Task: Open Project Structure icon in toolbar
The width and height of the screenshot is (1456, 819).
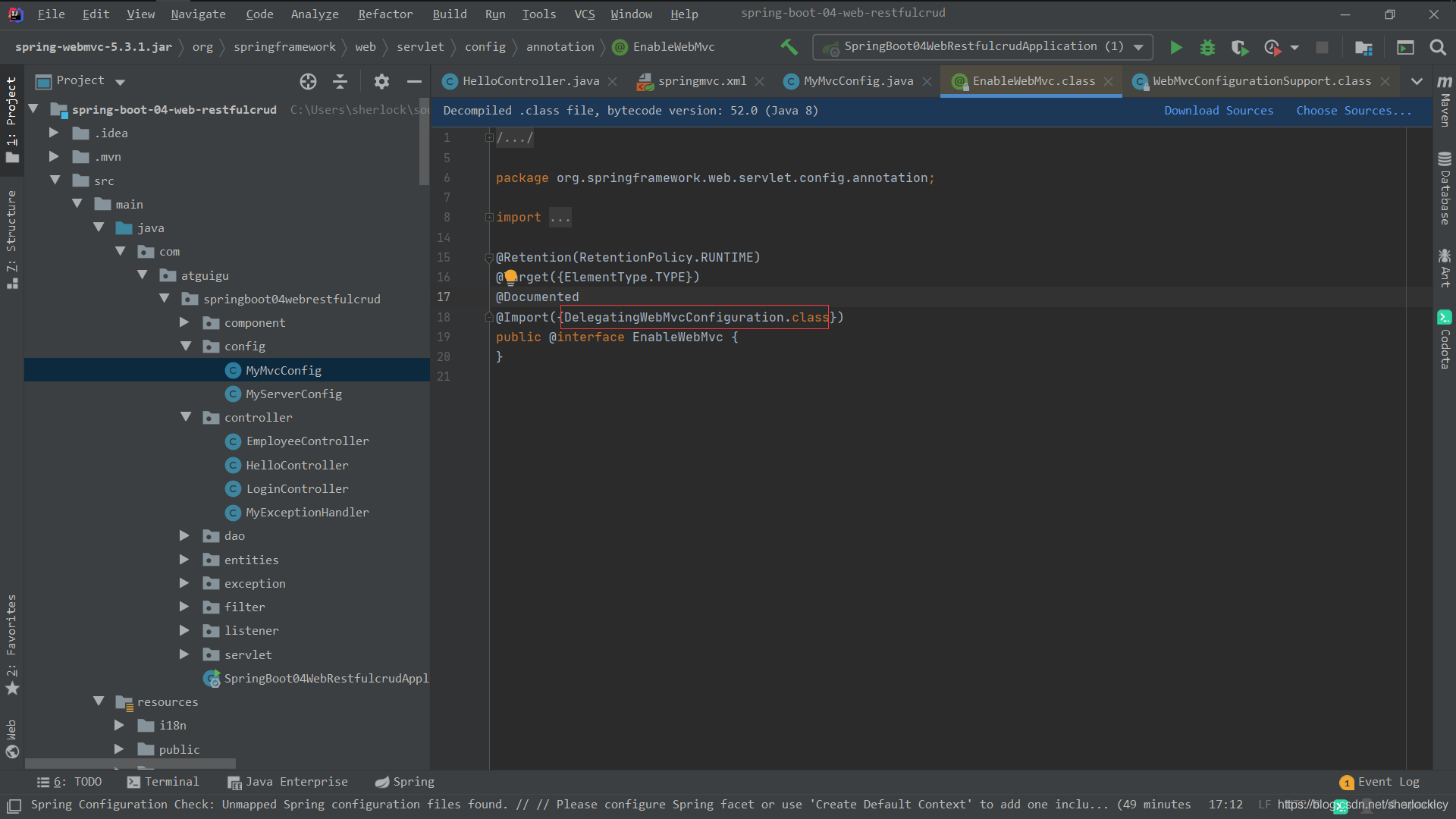Action: (1363, 47)
